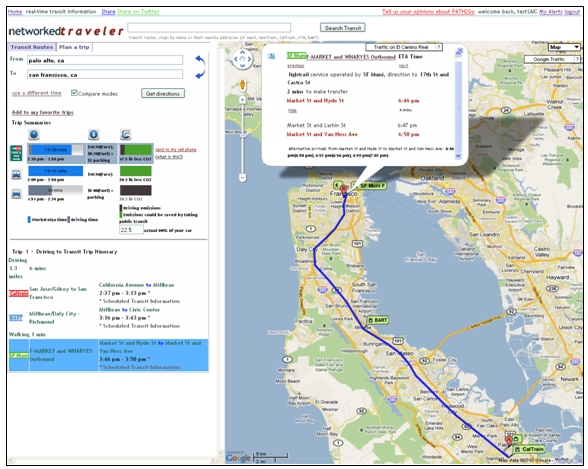Open the Home link
This screenshot has height=469, width=588.
coord(15,12)
